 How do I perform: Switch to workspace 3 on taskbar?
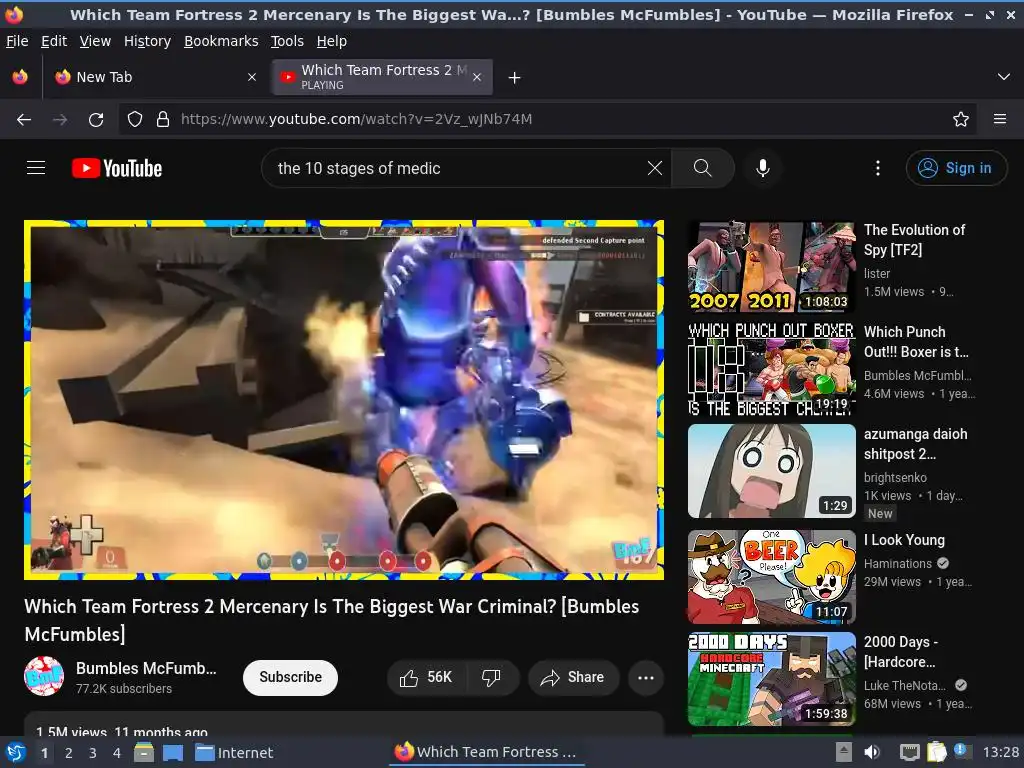click(x=93, y=753)
